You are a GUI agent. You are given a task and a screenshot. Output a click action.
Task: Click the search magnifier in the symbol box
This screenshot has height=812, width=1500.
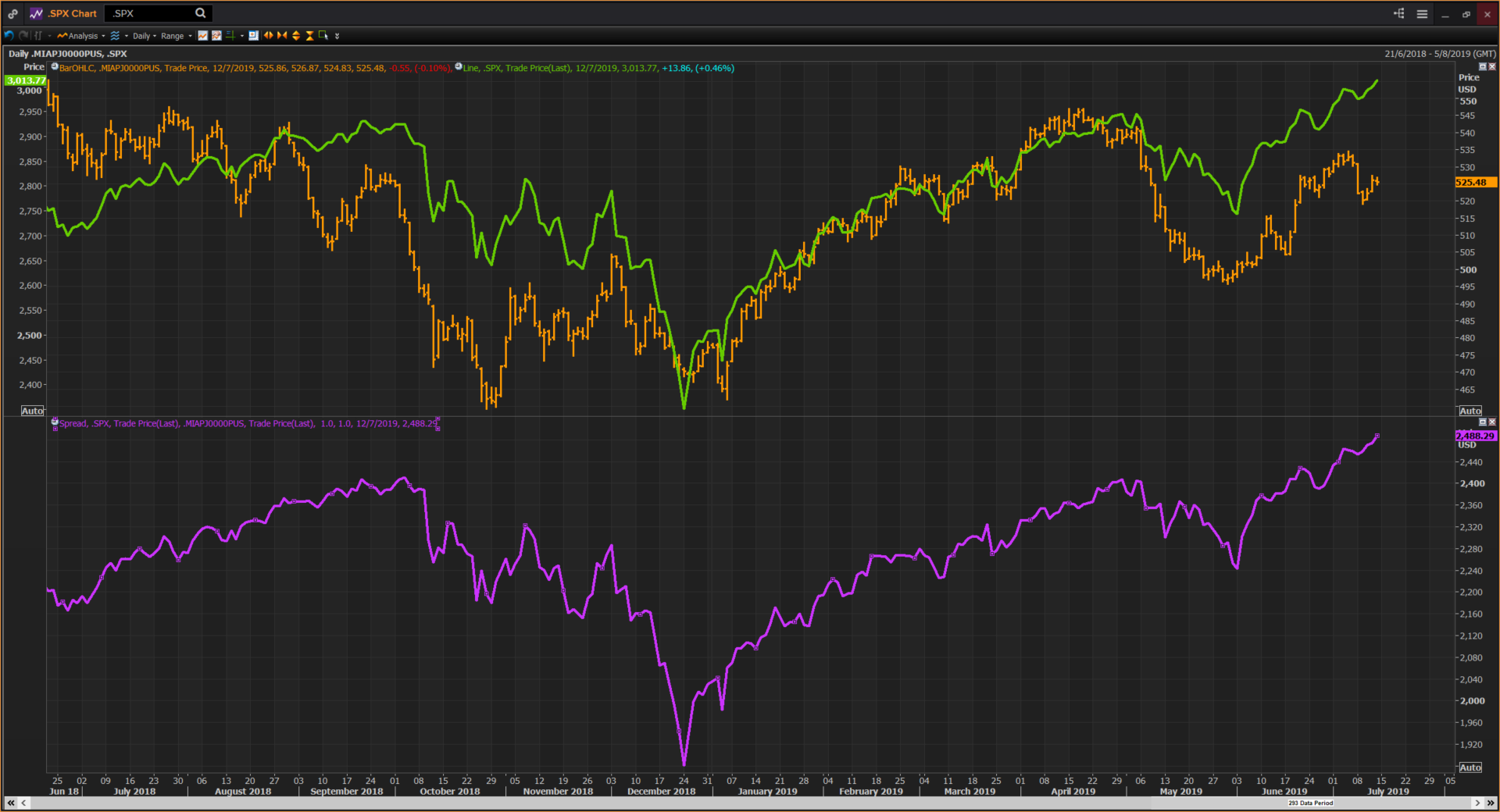coord(200,13)
